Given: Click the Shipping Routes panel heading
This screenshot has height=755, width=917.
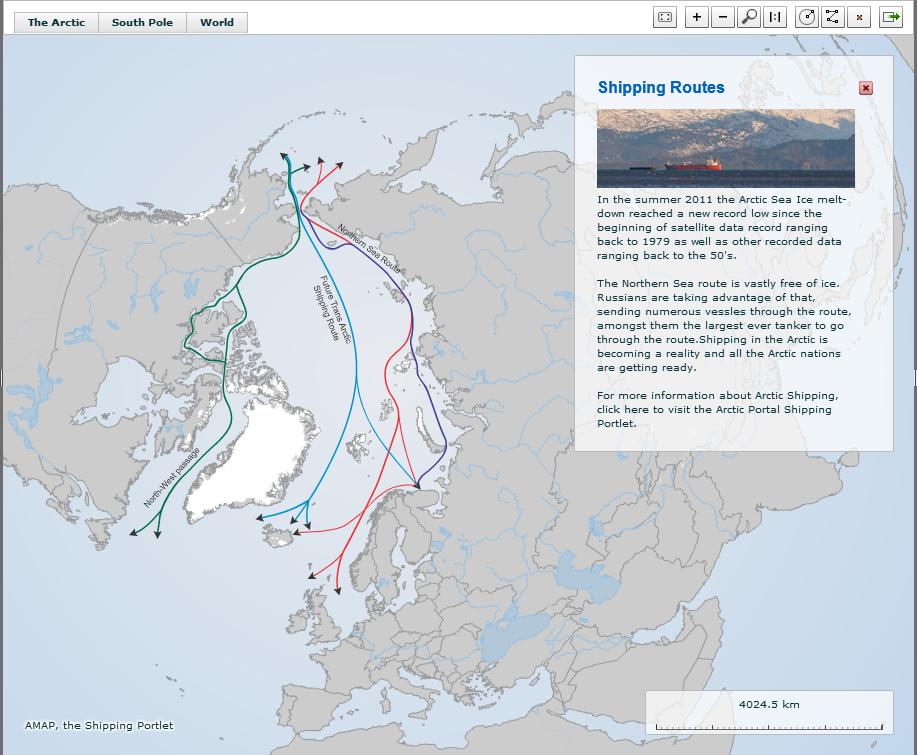Looking at the screenshot, I should tap(661, 87).
